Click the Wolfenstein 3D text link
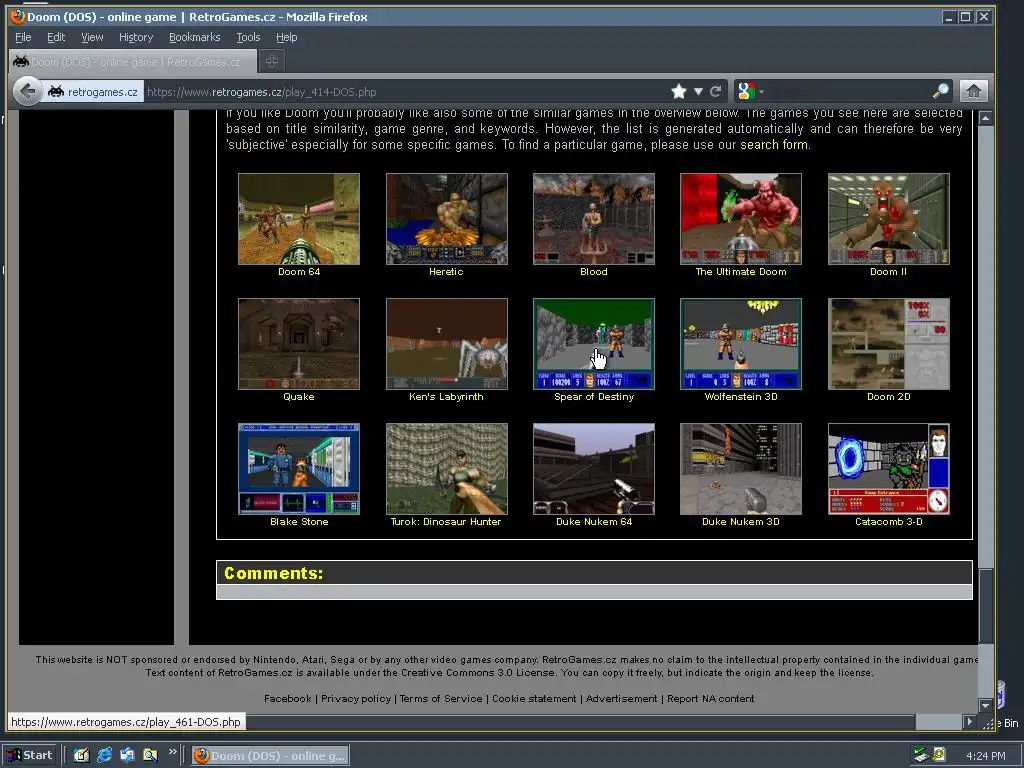The width and height of the screenshot is (1024, 768). coord(741,397)
